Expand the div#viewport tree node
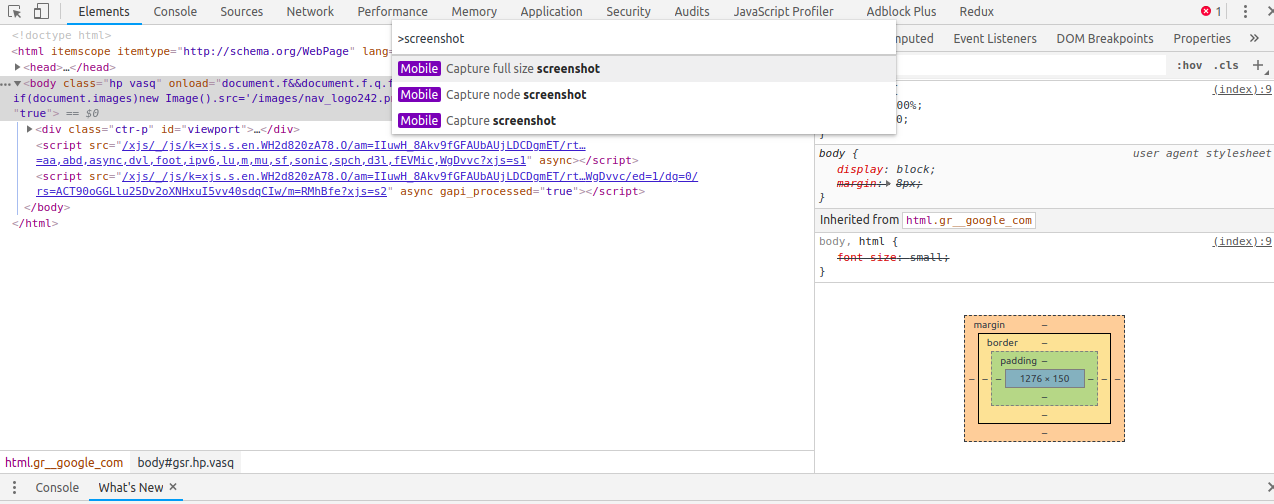 [x=30, y=129]
